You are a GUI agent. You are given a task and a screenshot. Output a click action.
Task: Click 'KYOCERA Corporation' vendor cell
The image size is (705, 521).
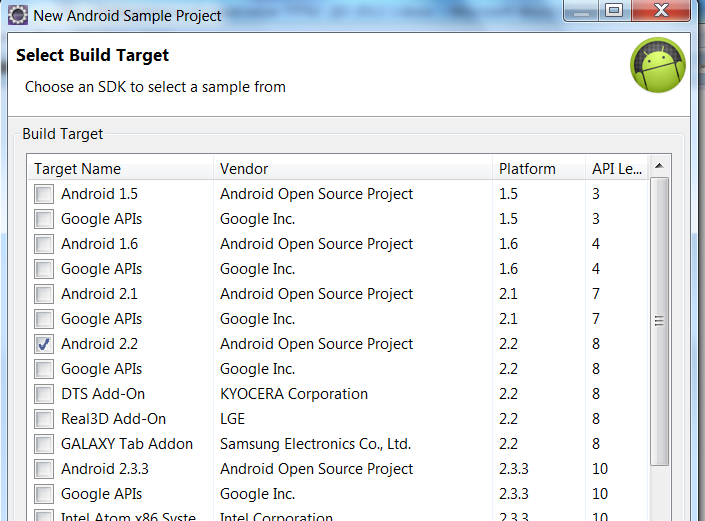pyautogui.click(x=294, y=394)
